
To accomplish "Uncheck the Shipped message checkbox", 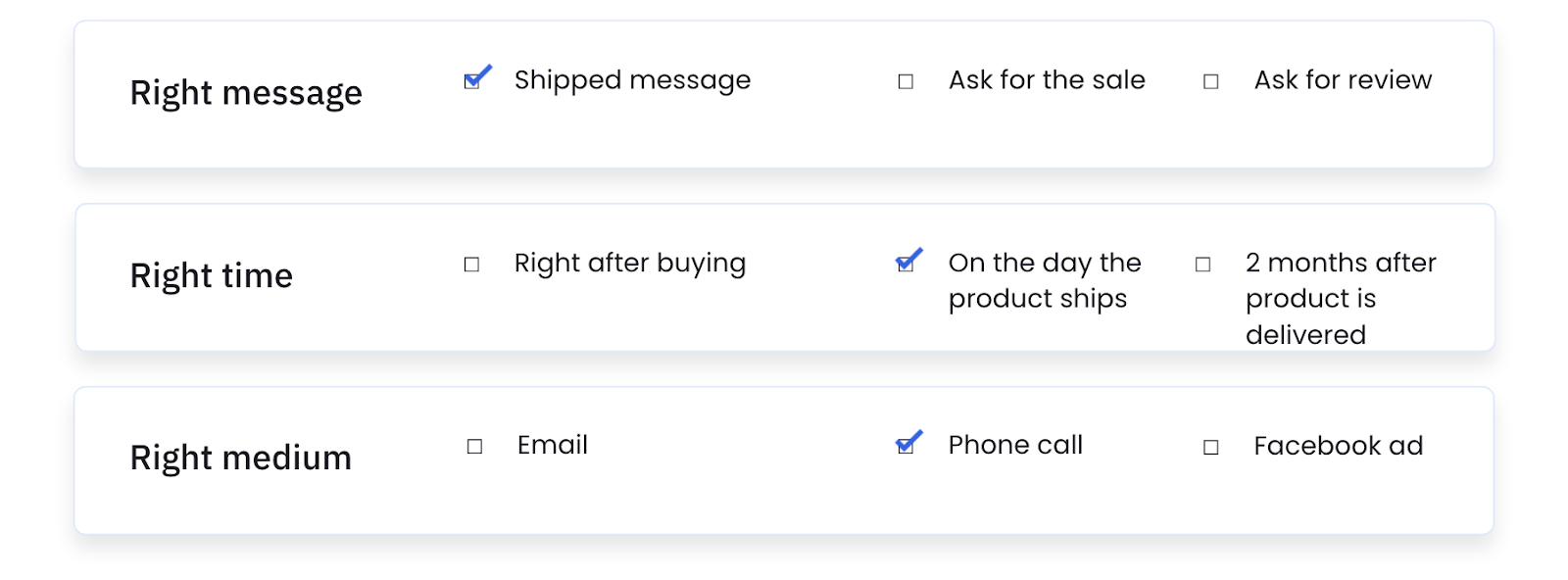I will [x=472, y=81].
